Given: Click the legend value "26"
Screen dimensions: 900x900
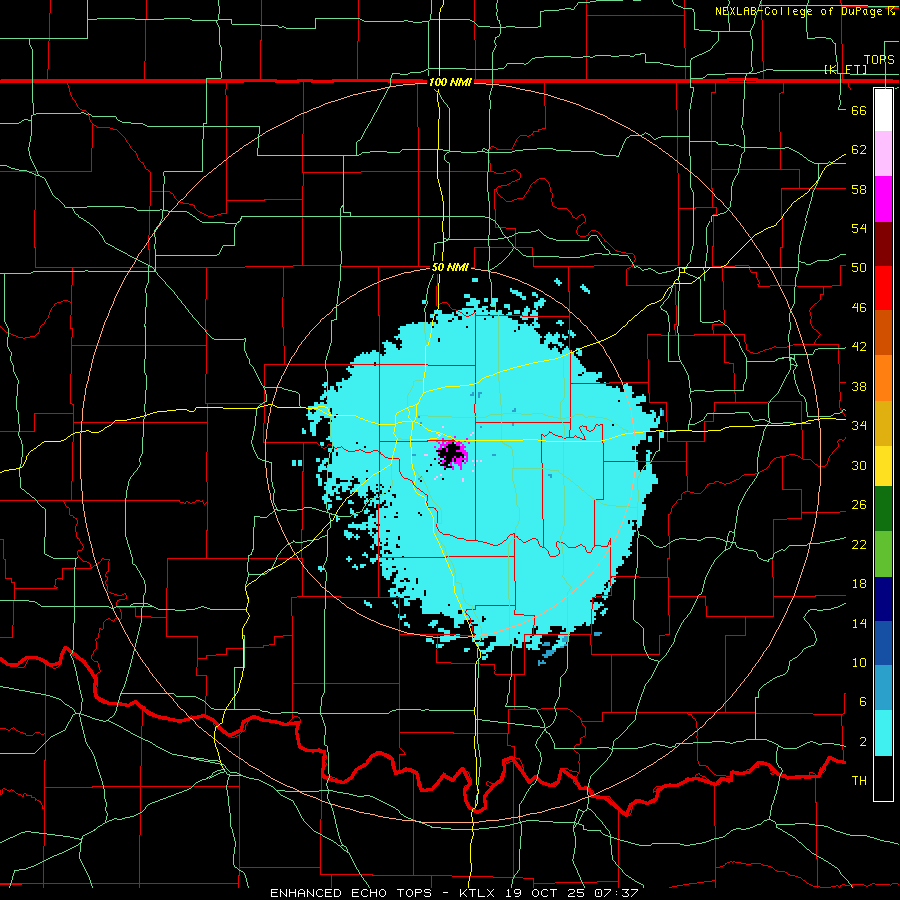Looking at the screenshot, I should point(859,505).
